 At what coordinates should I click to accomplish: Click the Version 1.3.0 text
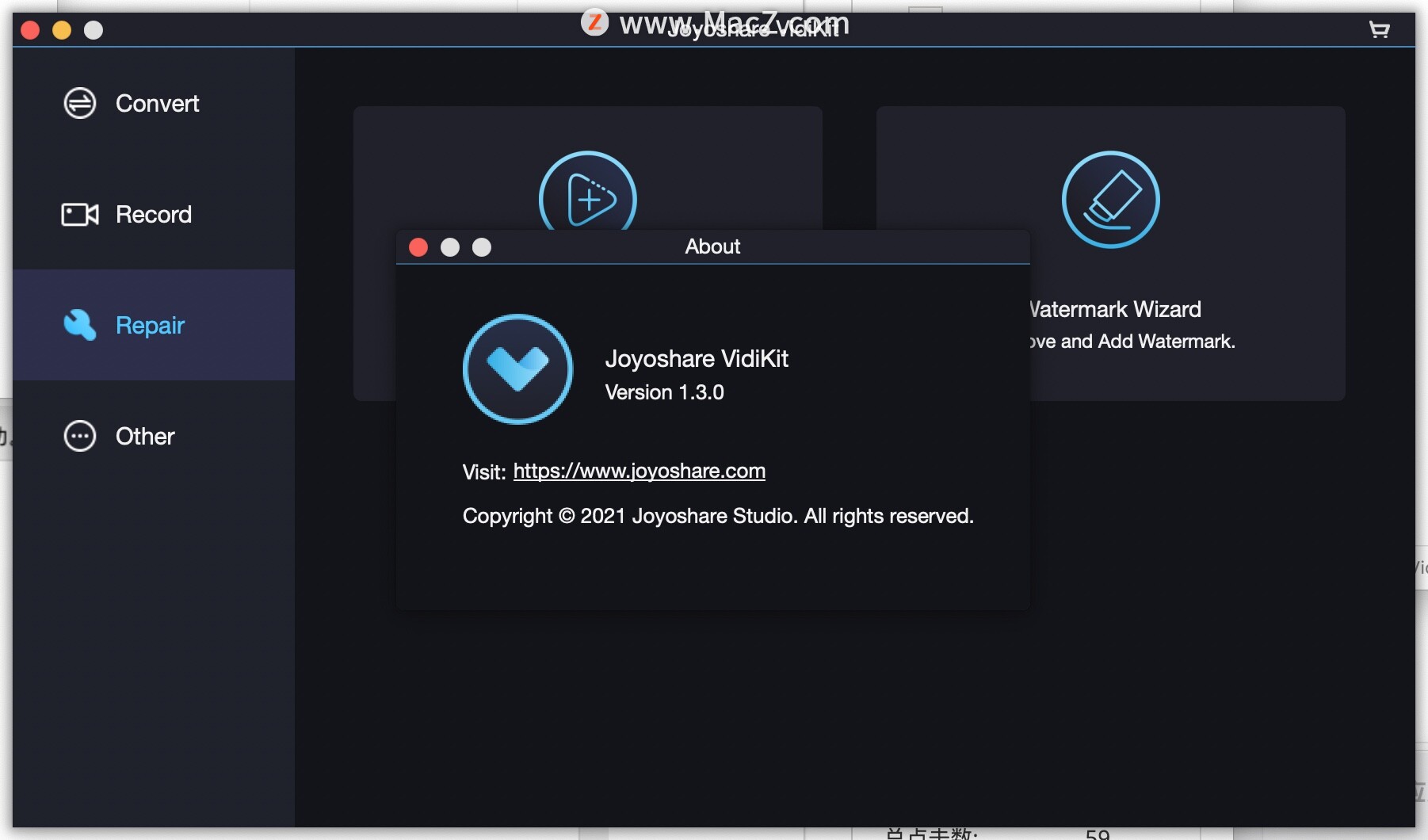pos(665,392)
